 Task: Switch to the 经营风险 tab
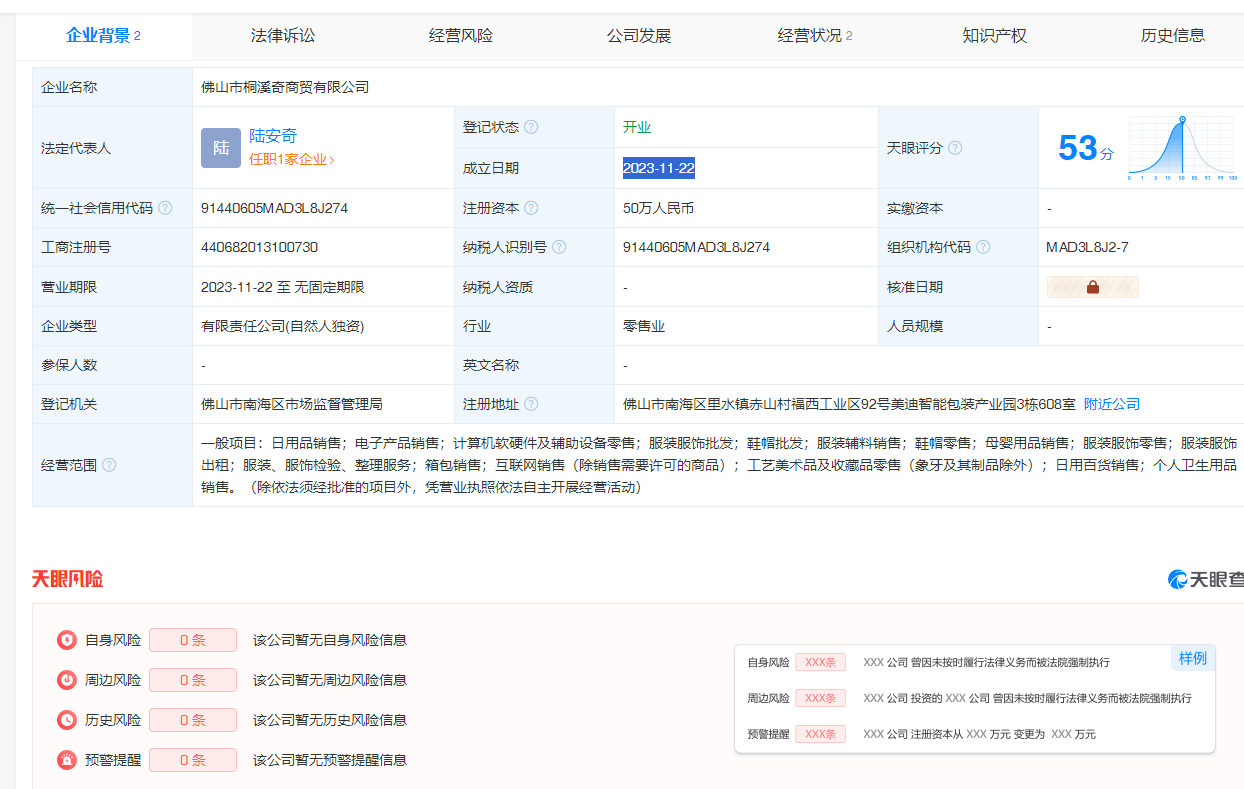pos(461,36)
